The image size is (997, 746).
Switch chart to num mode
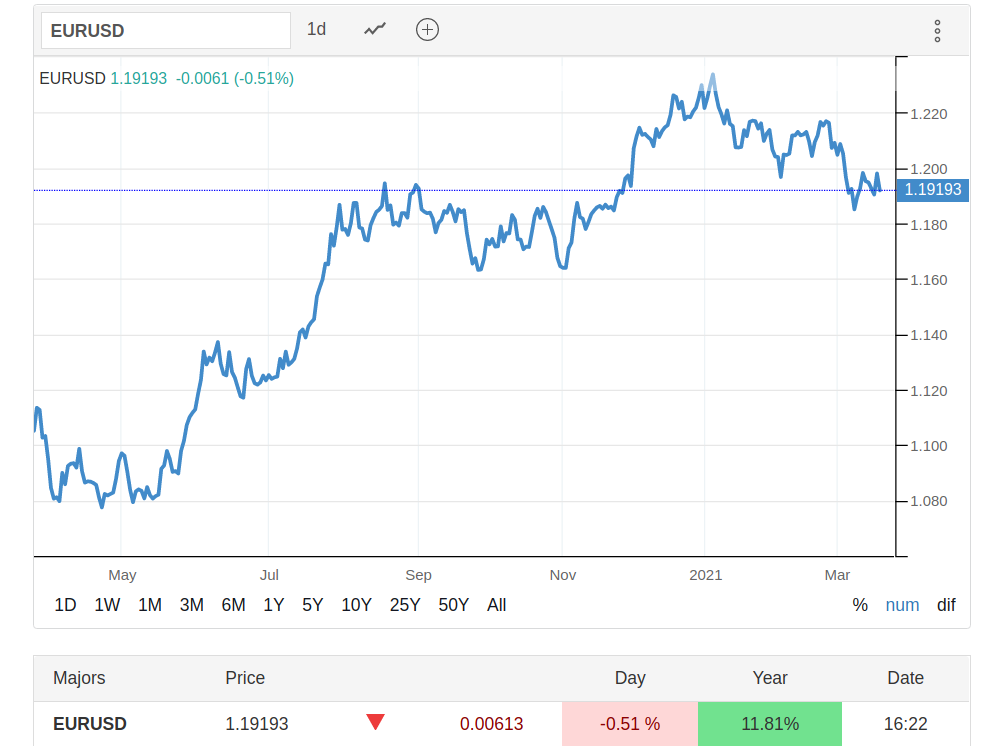[902, 605]
